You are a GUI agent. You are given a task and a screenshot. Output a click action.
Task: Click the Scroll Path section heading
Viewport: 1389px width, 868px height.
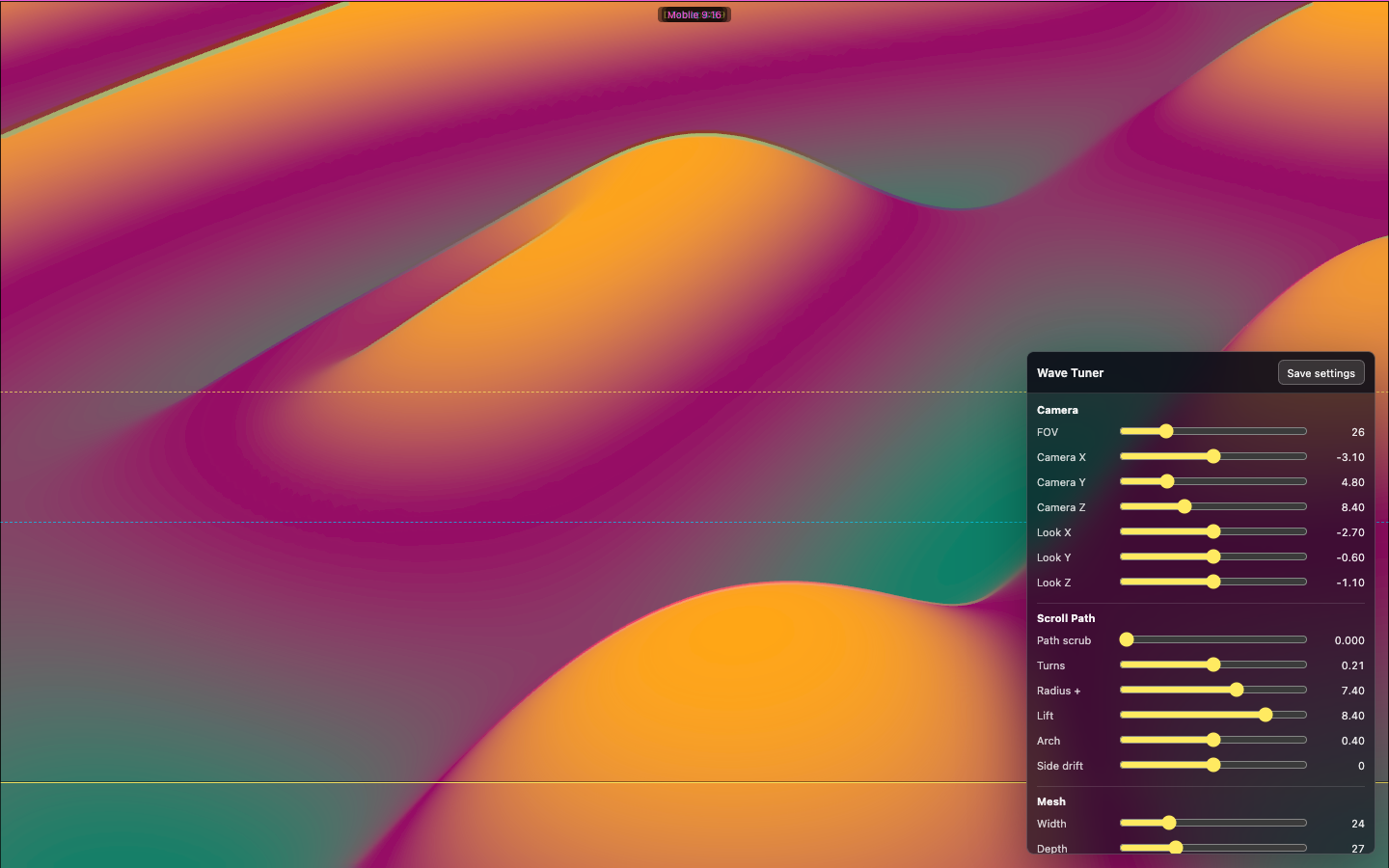click(x=1066, y=618)
